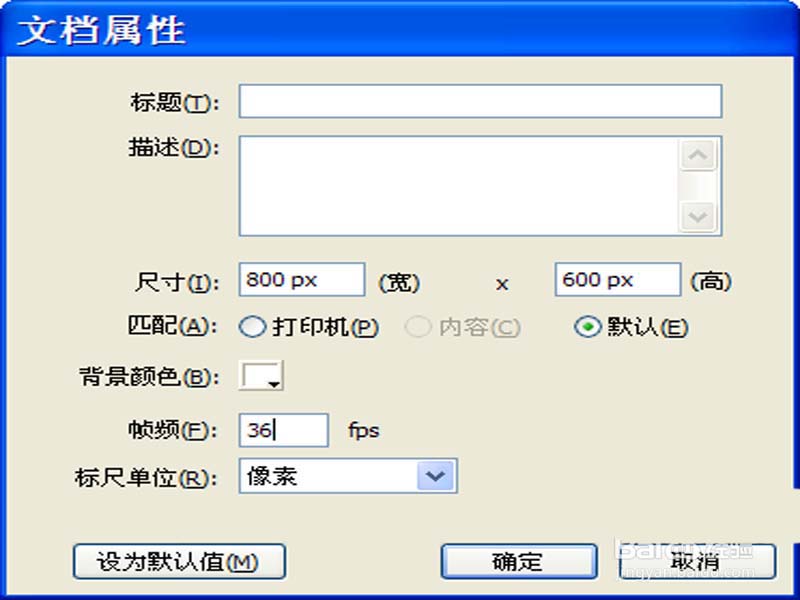Click the description scrollbar track between arrows

tap(697, 186)
